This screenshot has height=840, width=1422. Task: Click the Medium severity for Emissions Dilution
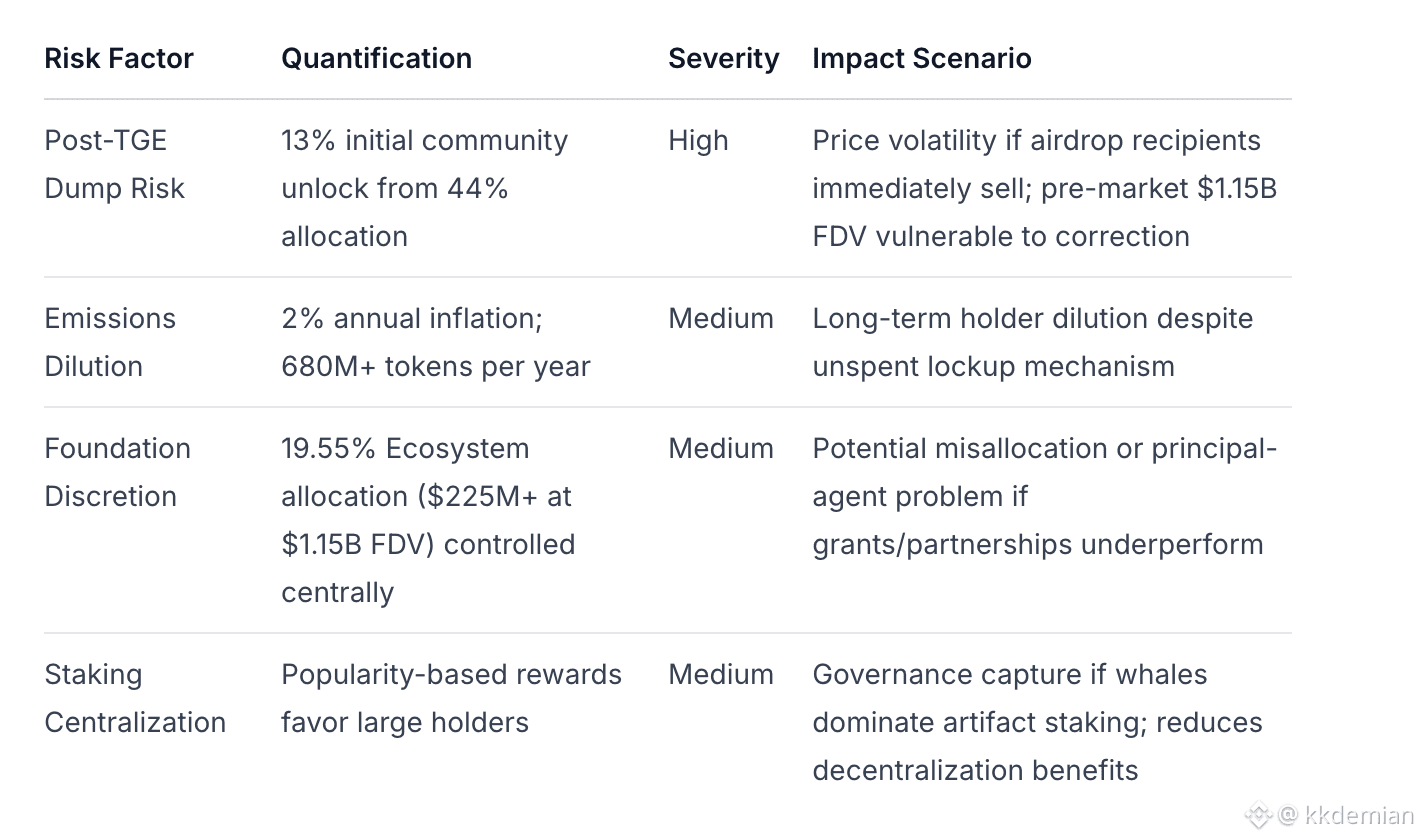(721, 318)
